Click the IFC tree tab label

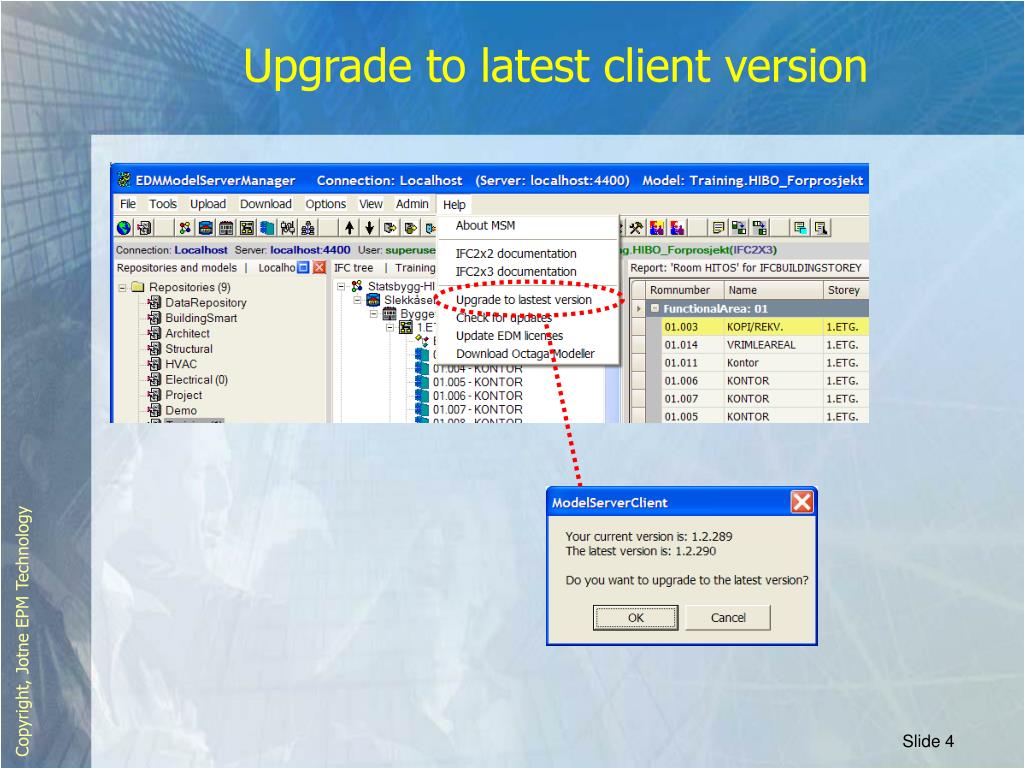353,268
